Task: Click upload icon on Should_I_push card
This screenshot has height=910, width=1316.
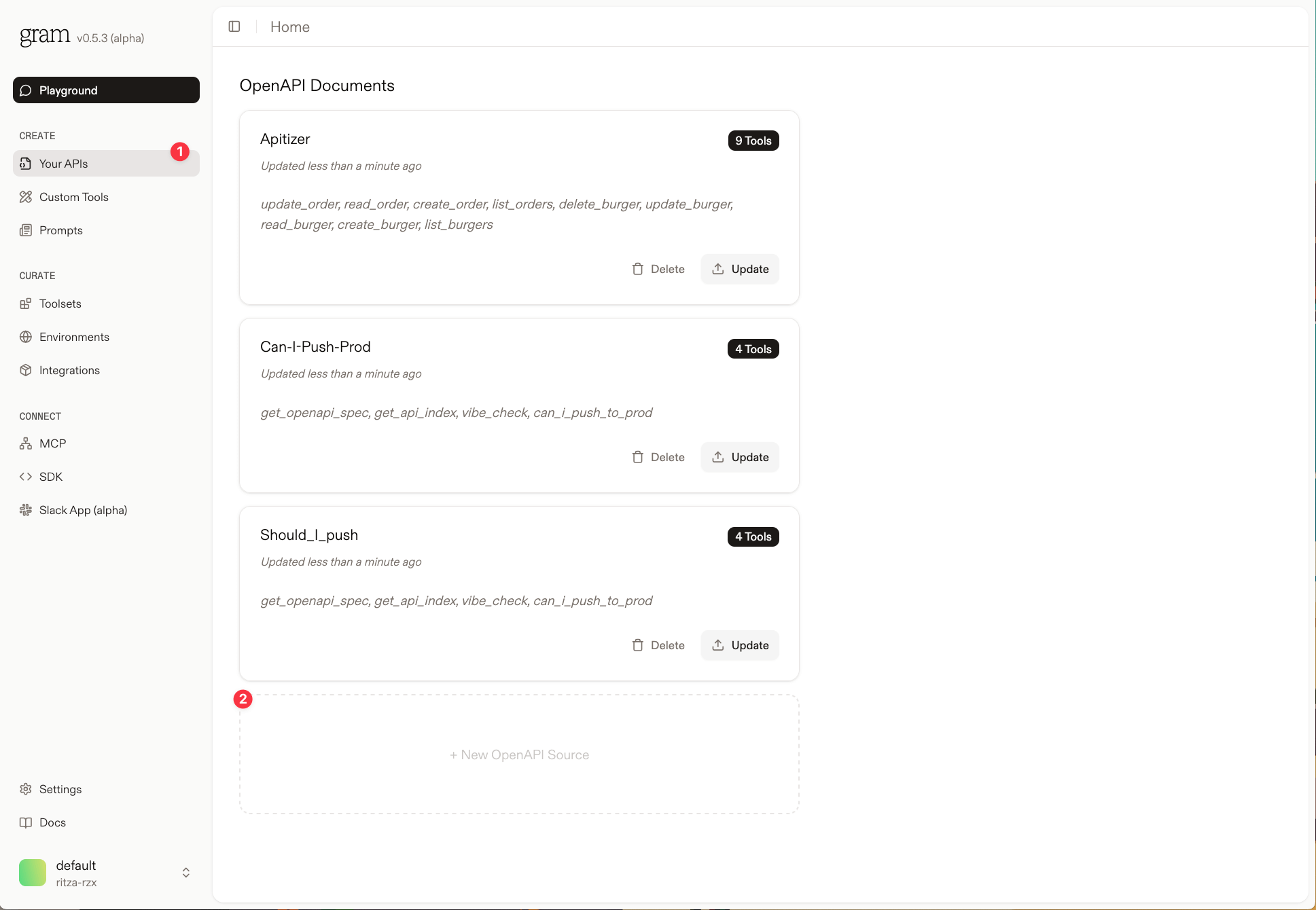Action: tap(717, 645)
